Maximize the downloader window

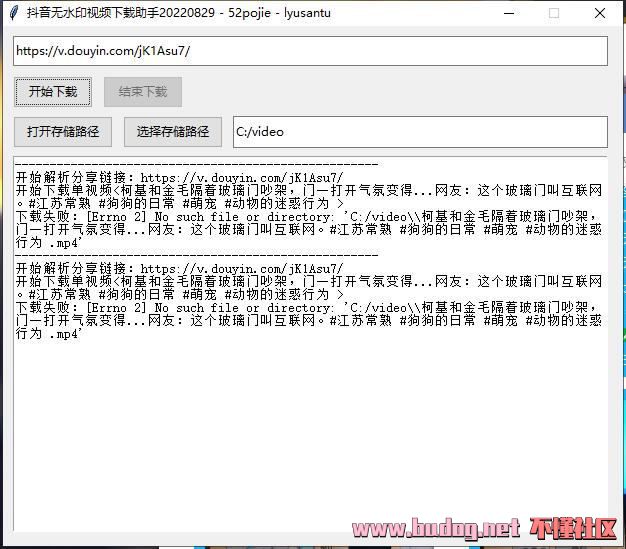pyautogui.click(x=554, y=13)
